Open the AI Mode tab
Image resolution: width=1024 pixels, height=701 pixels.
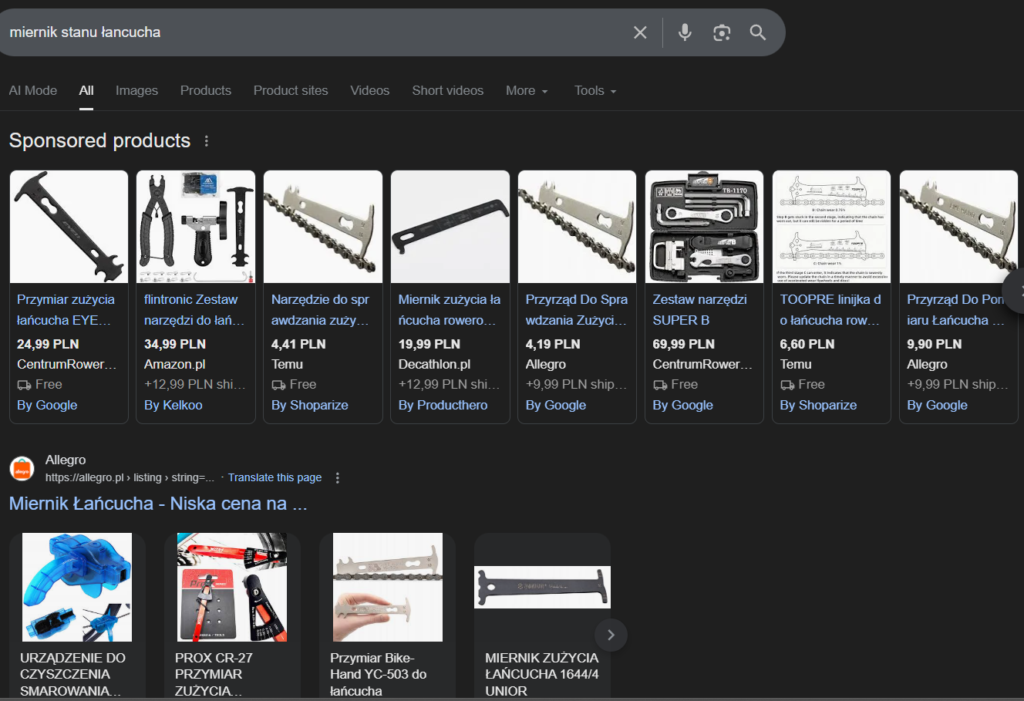pyautogui.click(x=33, y=90)
